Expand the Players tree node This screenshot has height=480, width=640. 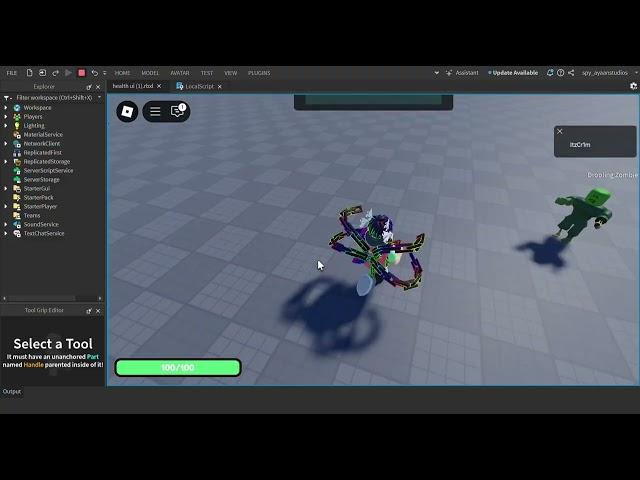click(6, 117)
